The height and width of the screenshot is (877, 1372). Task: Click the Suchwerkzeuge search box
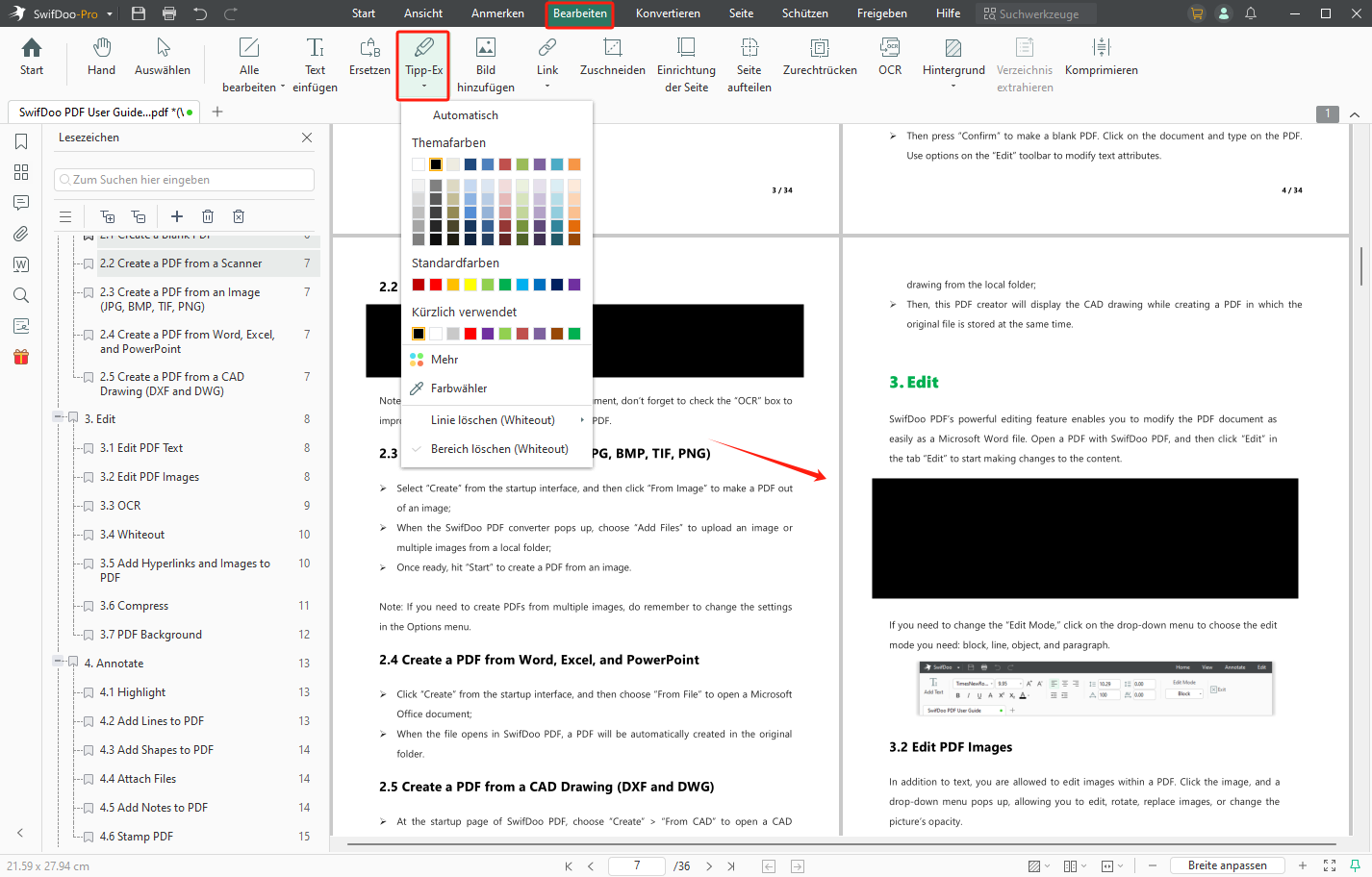(1036, 13)
